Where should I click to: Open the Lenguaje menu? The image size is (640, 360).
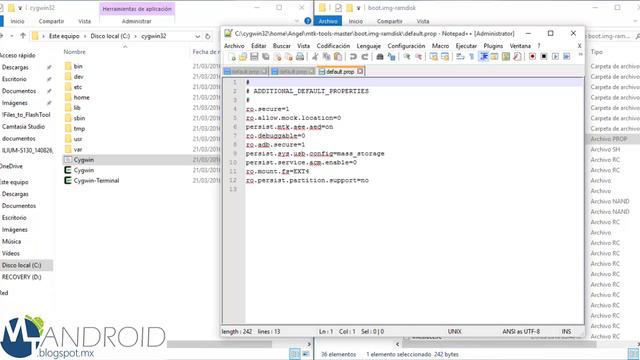pos(369,46)
